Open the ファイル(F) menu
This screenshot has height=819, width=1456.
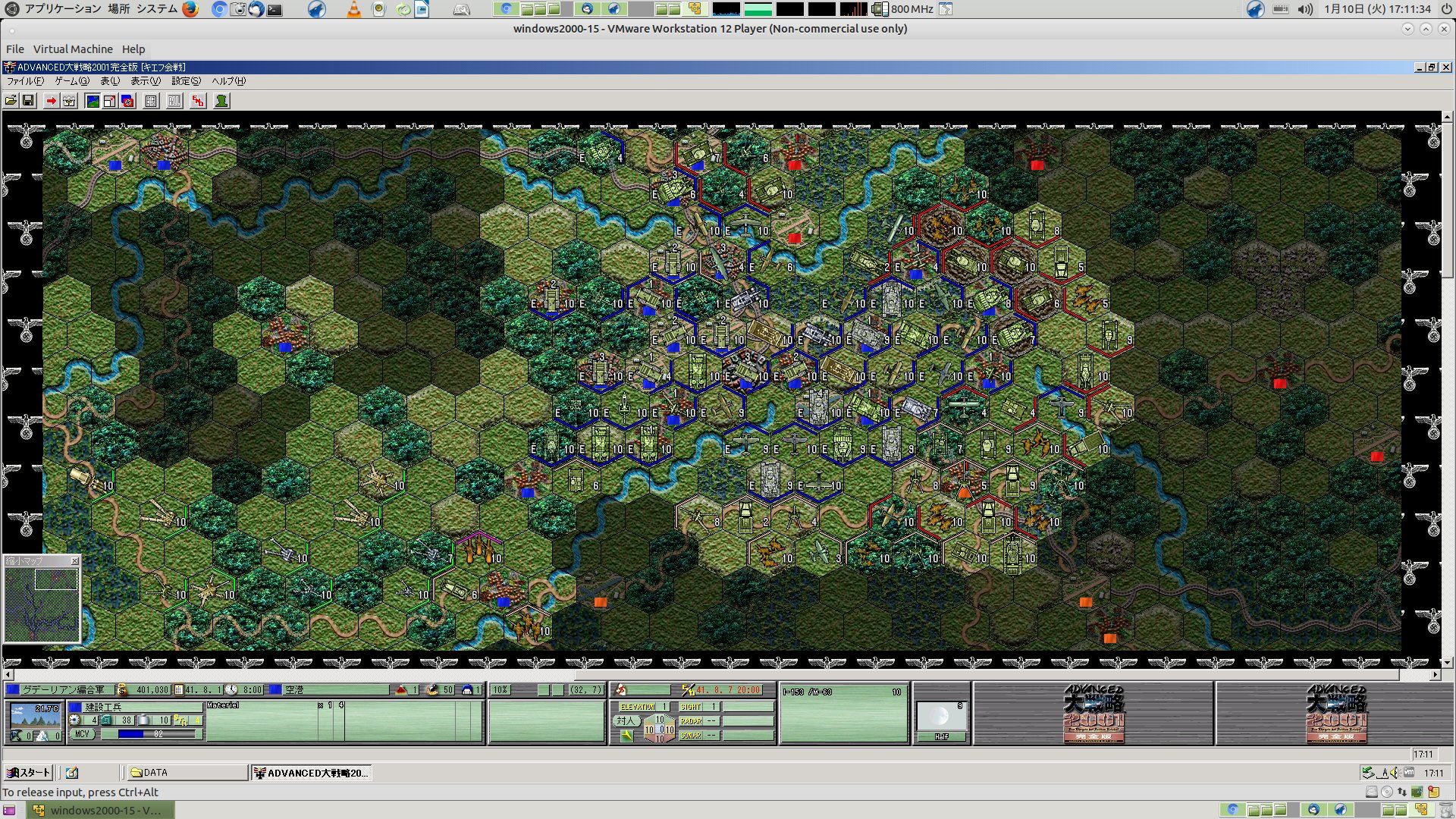click(25, 81)
